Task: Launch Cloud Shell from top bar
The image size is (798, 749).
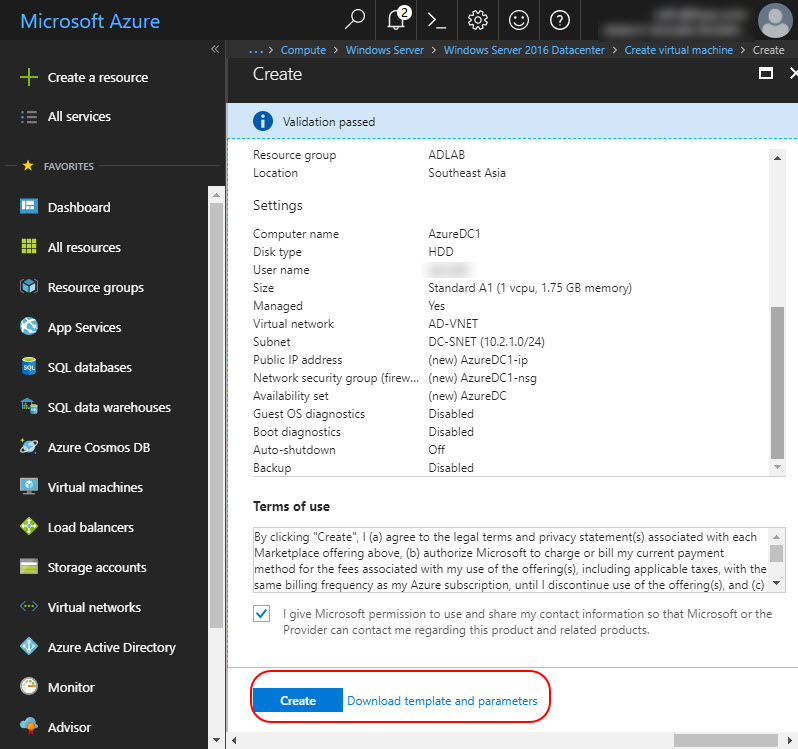Action: point(437,20)
